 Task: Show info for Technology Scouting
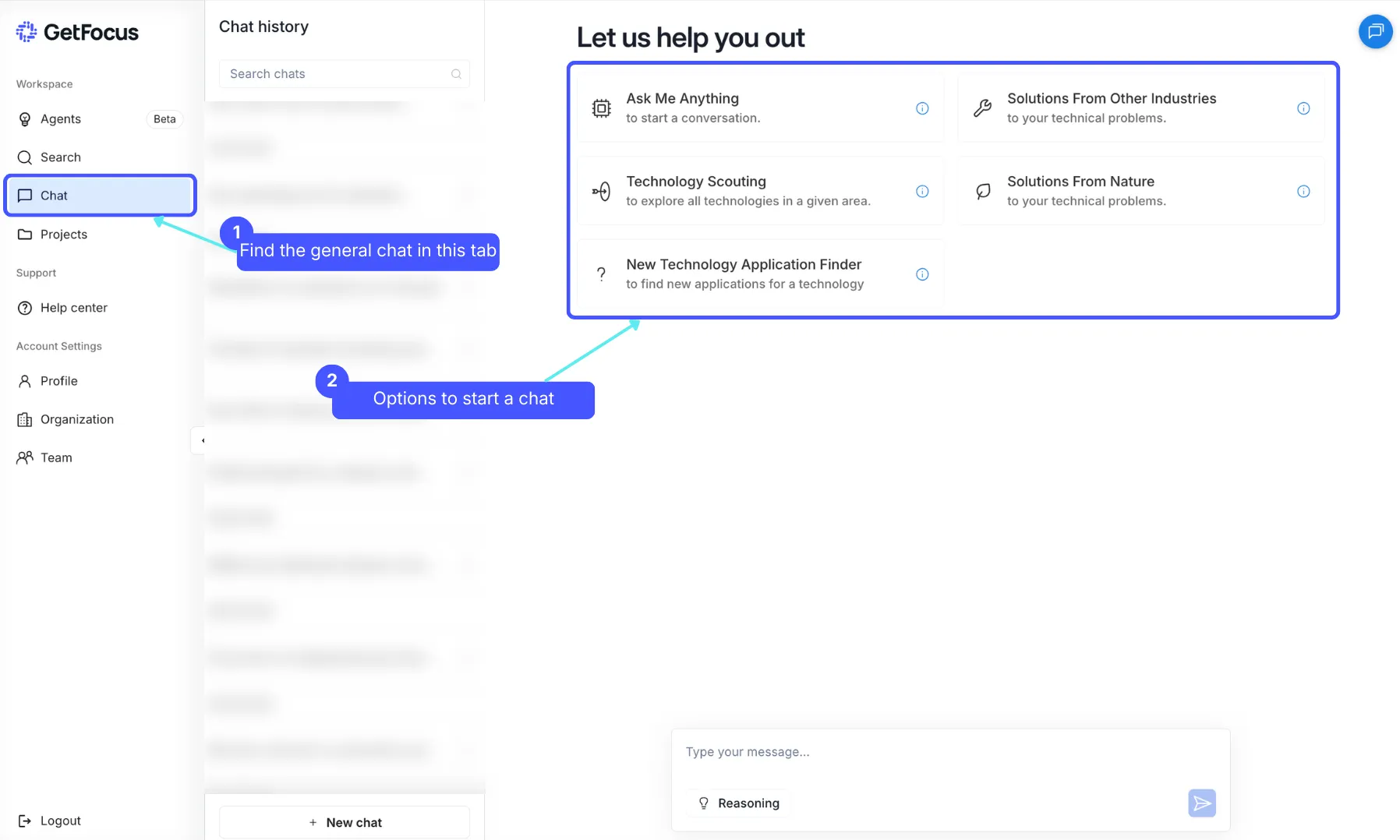(922, 191)
